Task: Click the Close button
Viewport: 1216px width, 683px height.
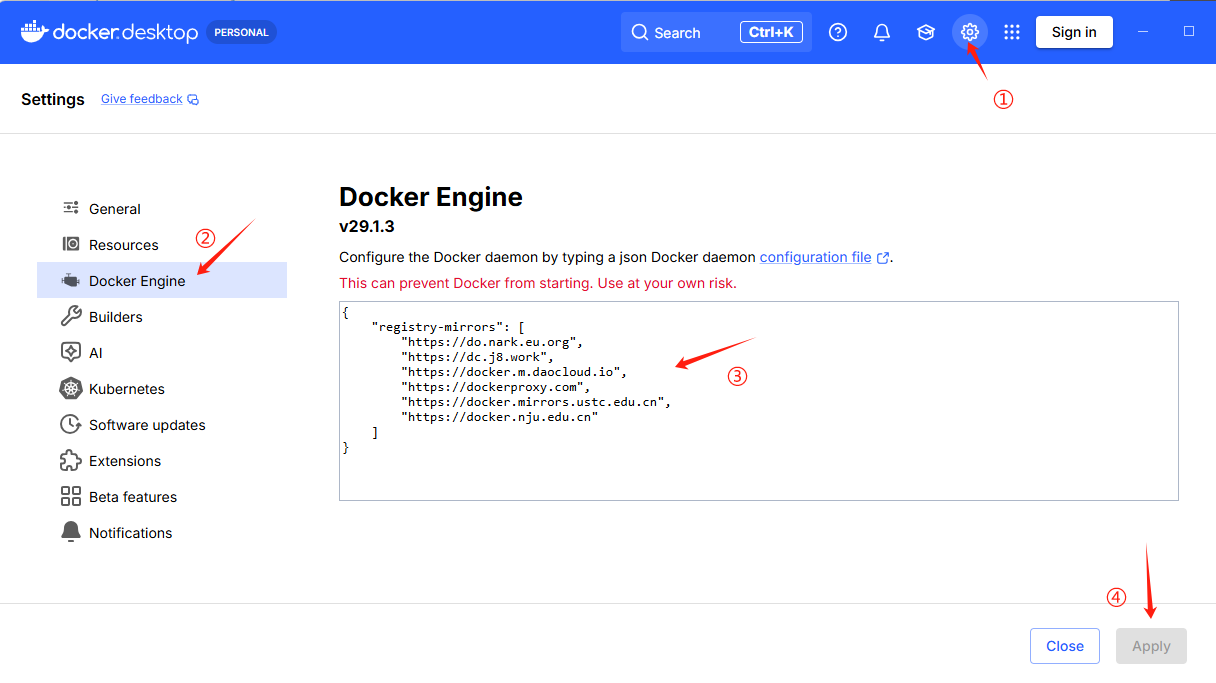Action: coord(1065,646)
